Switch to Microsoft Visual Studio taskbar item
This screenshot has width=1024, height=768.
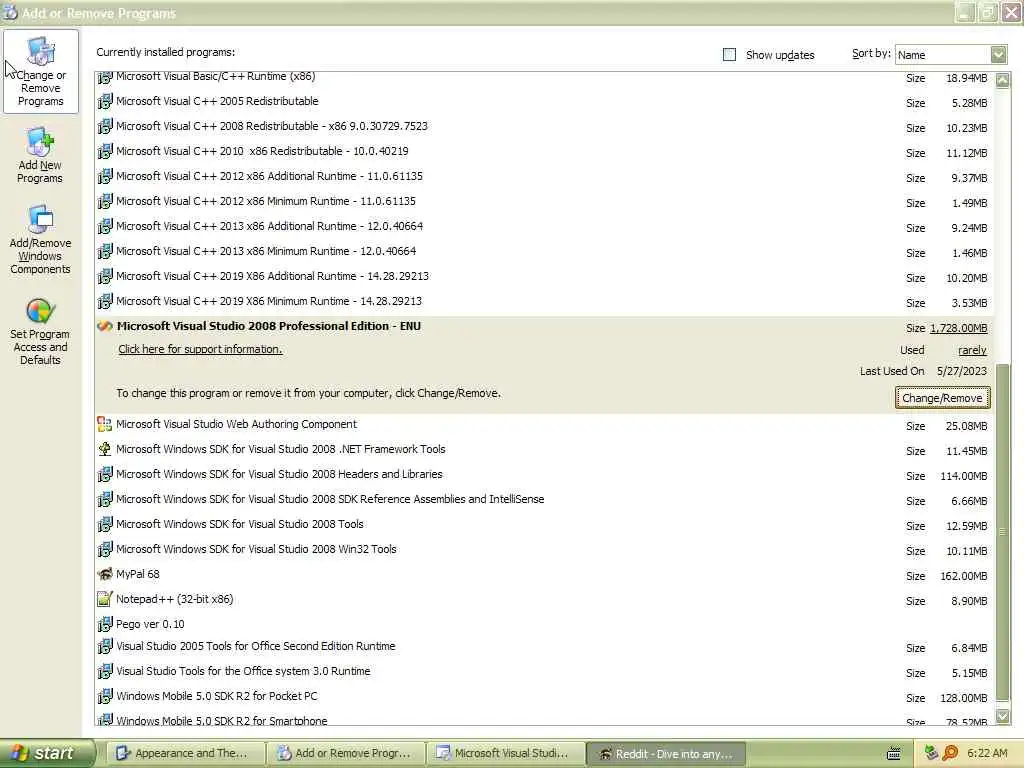(505, 754)
